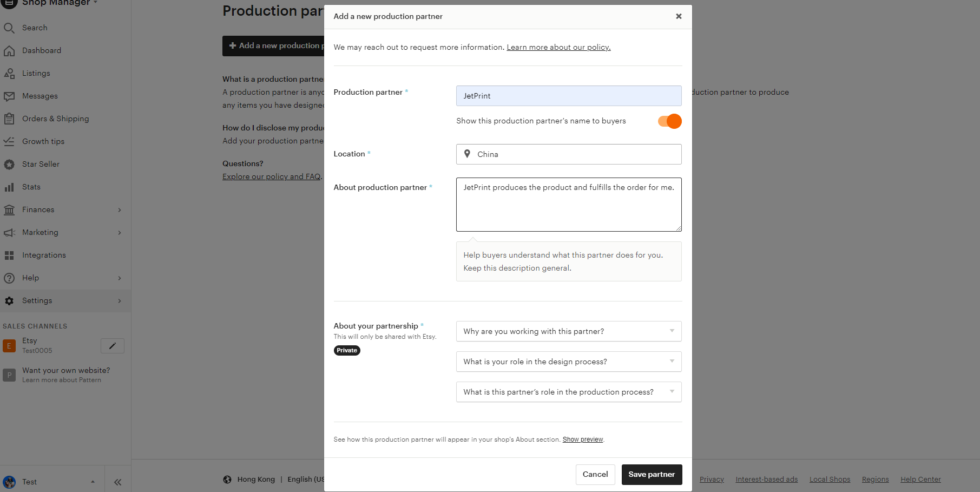Select the Marketing megaphone icon
The height and width of the screenshot is (492, 980).
click(10, 232)
